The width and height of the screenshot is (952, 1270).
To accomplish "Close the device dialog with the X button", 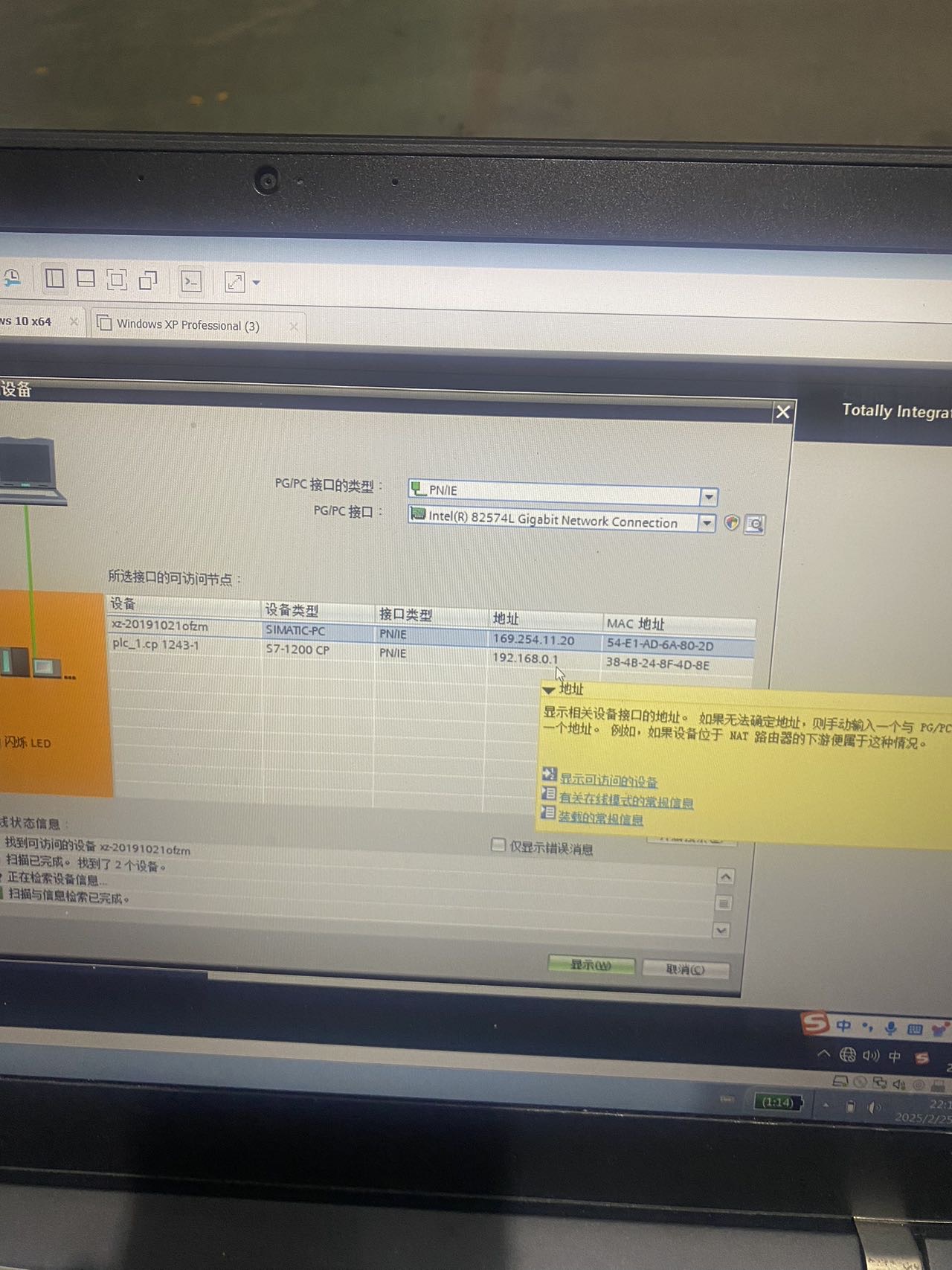I will pos(783,412).
